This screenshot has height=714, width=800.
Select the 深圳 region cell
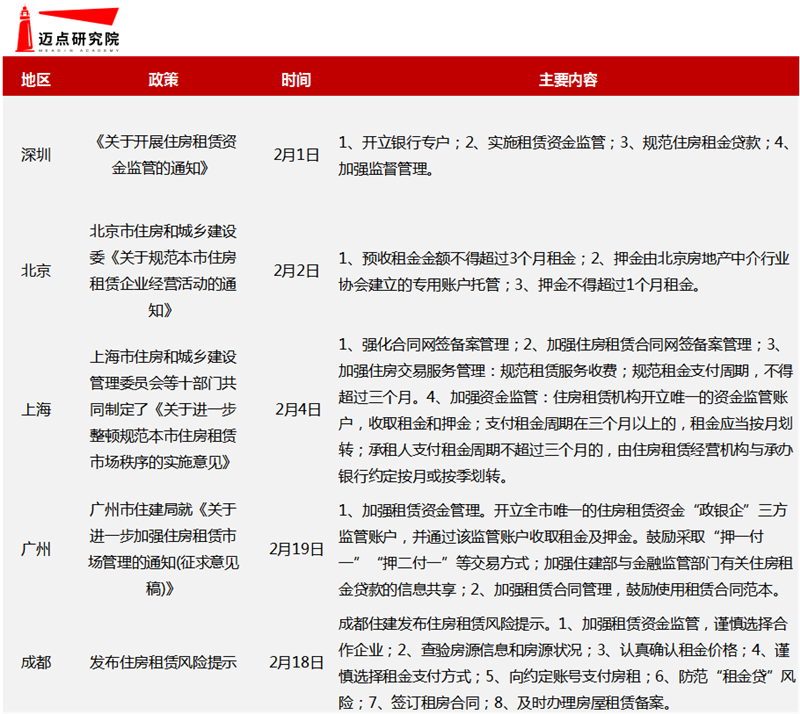tap(35, 155)
